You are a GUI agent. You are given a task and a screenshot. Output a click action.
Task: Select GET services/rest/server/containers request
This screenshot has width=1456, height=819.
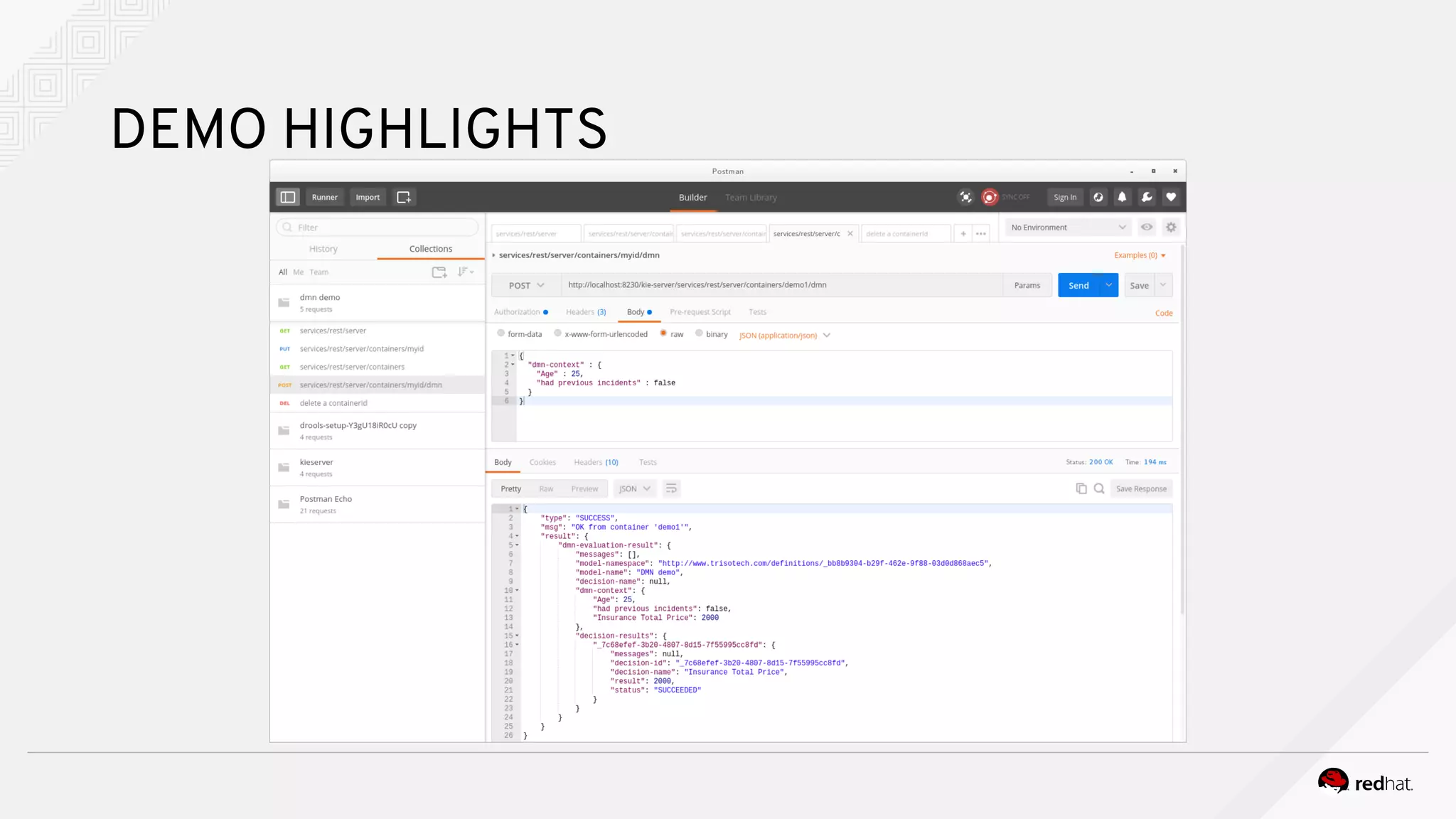pyautogui.click(x=378, y=367)
